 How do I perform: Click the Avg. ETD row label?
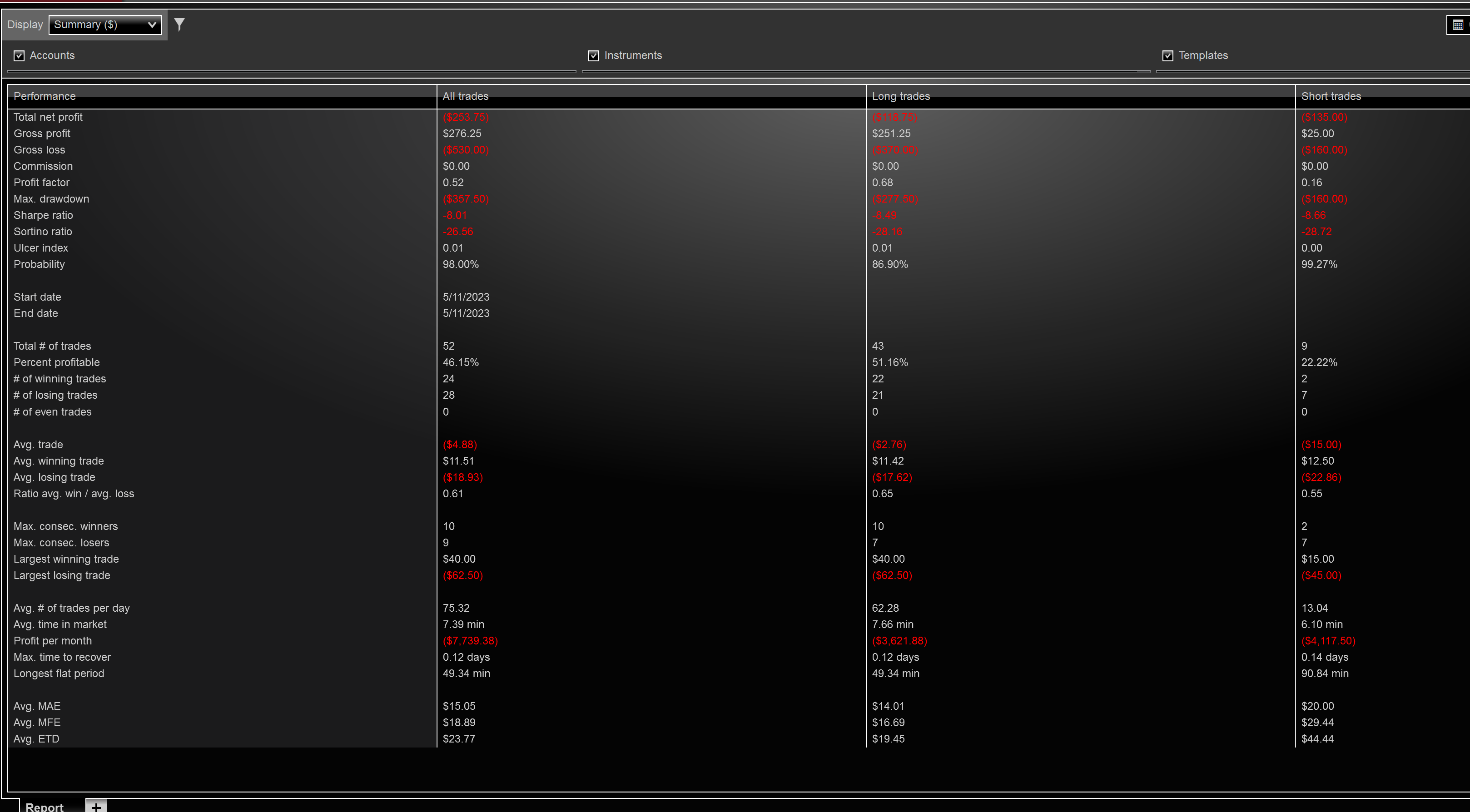pos(36,739)
